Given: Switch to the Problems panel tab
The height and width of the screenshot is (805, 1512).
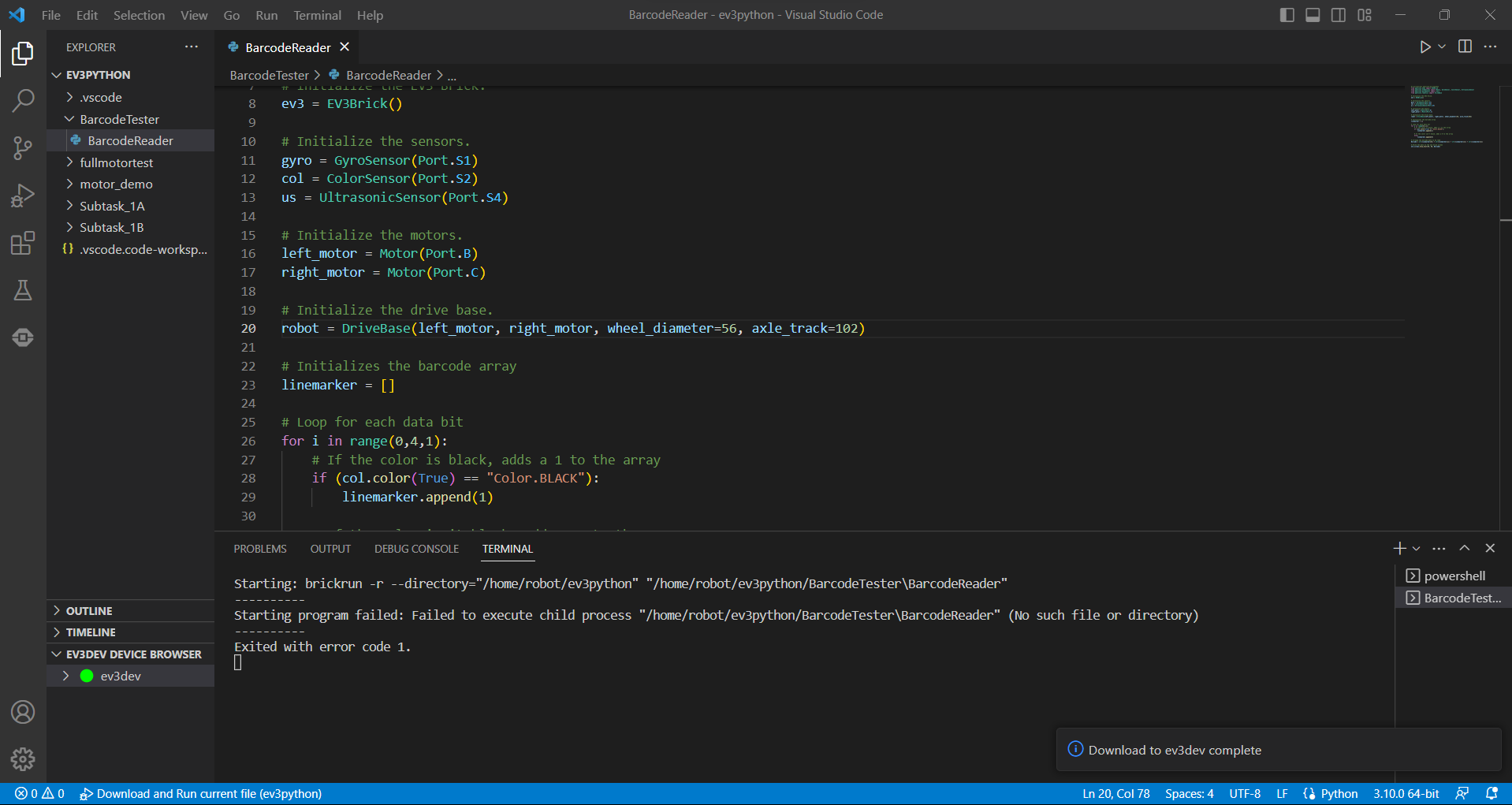Looking at the screenshot, I should (260, 549).
